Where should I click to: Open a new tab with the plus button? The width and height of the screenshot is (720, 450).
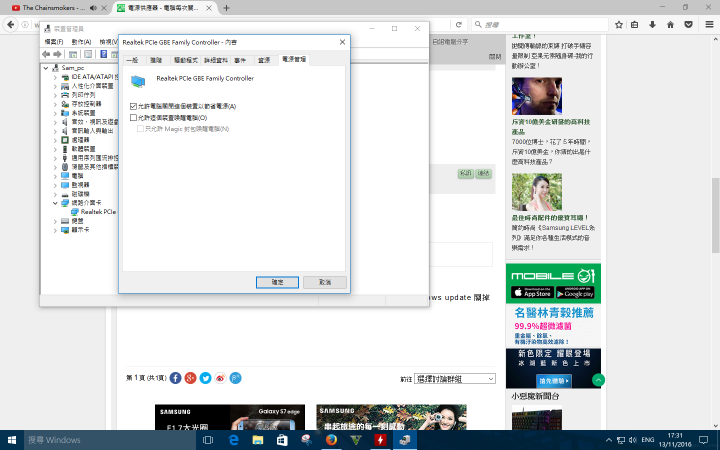(226, 8)
